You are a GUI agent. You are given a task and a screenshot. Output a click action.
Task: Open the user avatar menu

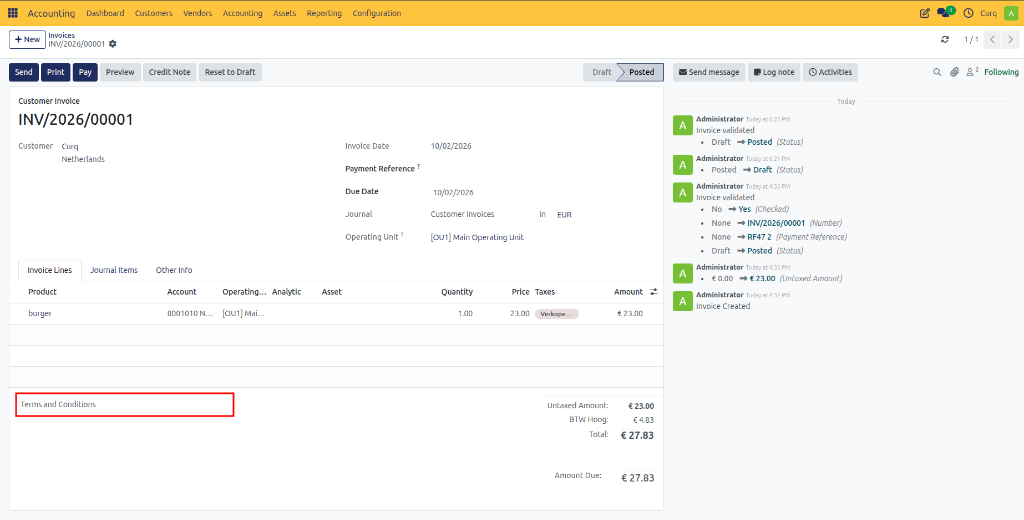[1011, 13]
